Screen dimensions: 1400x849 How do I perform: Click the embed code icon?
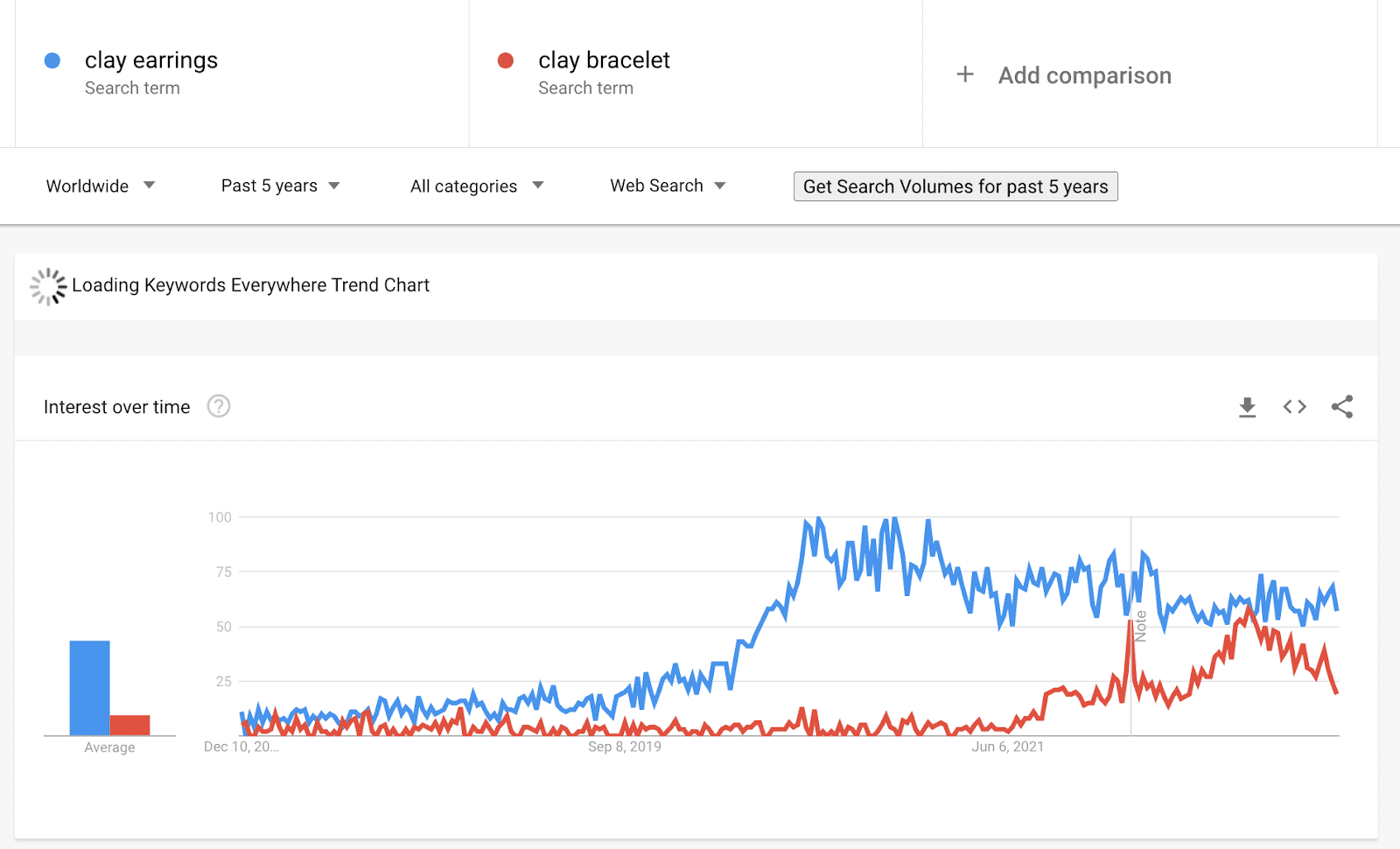(1294, 407)
